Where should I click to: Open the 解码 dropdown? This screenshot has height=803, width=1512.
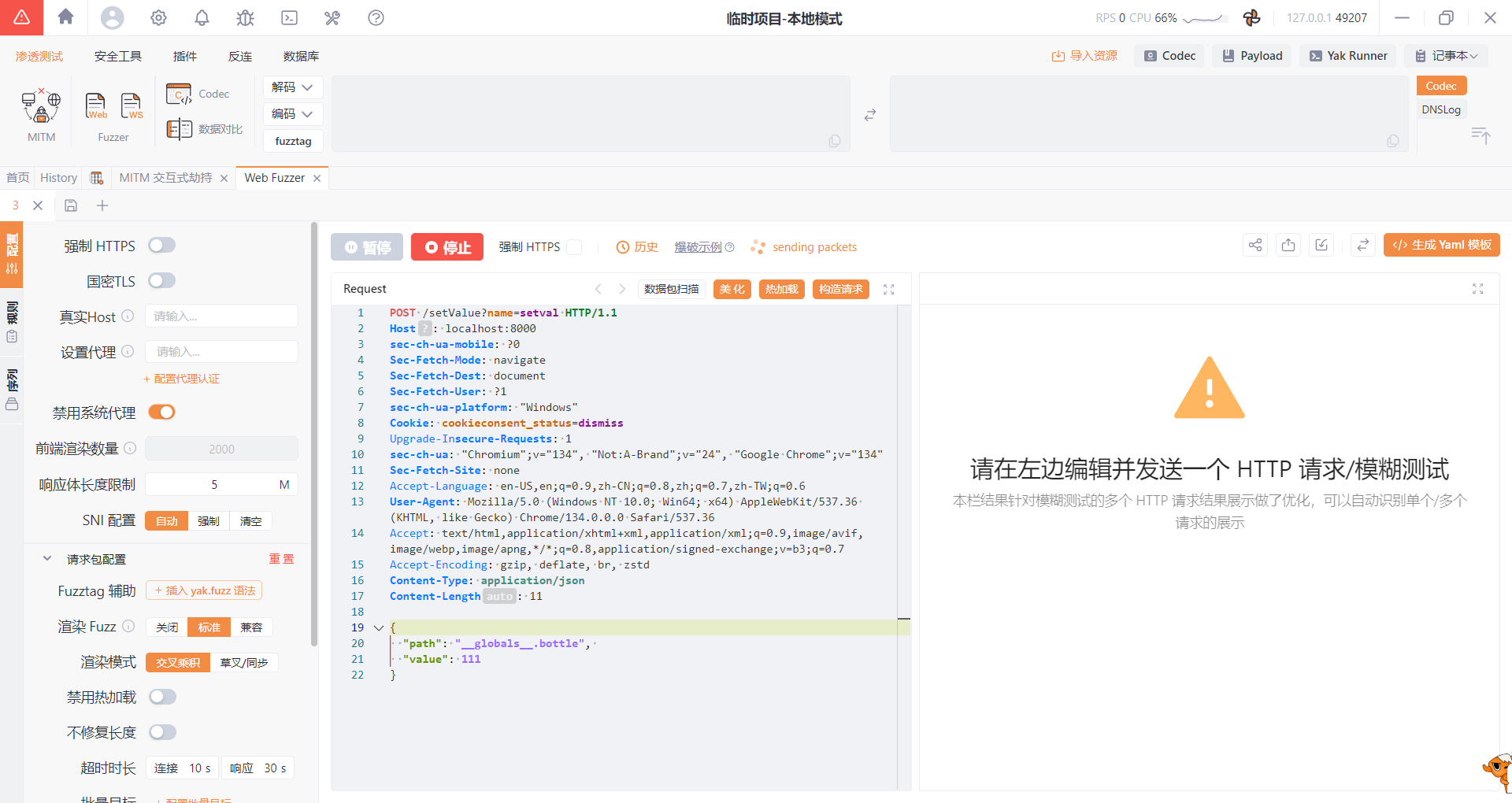point(292,87)
